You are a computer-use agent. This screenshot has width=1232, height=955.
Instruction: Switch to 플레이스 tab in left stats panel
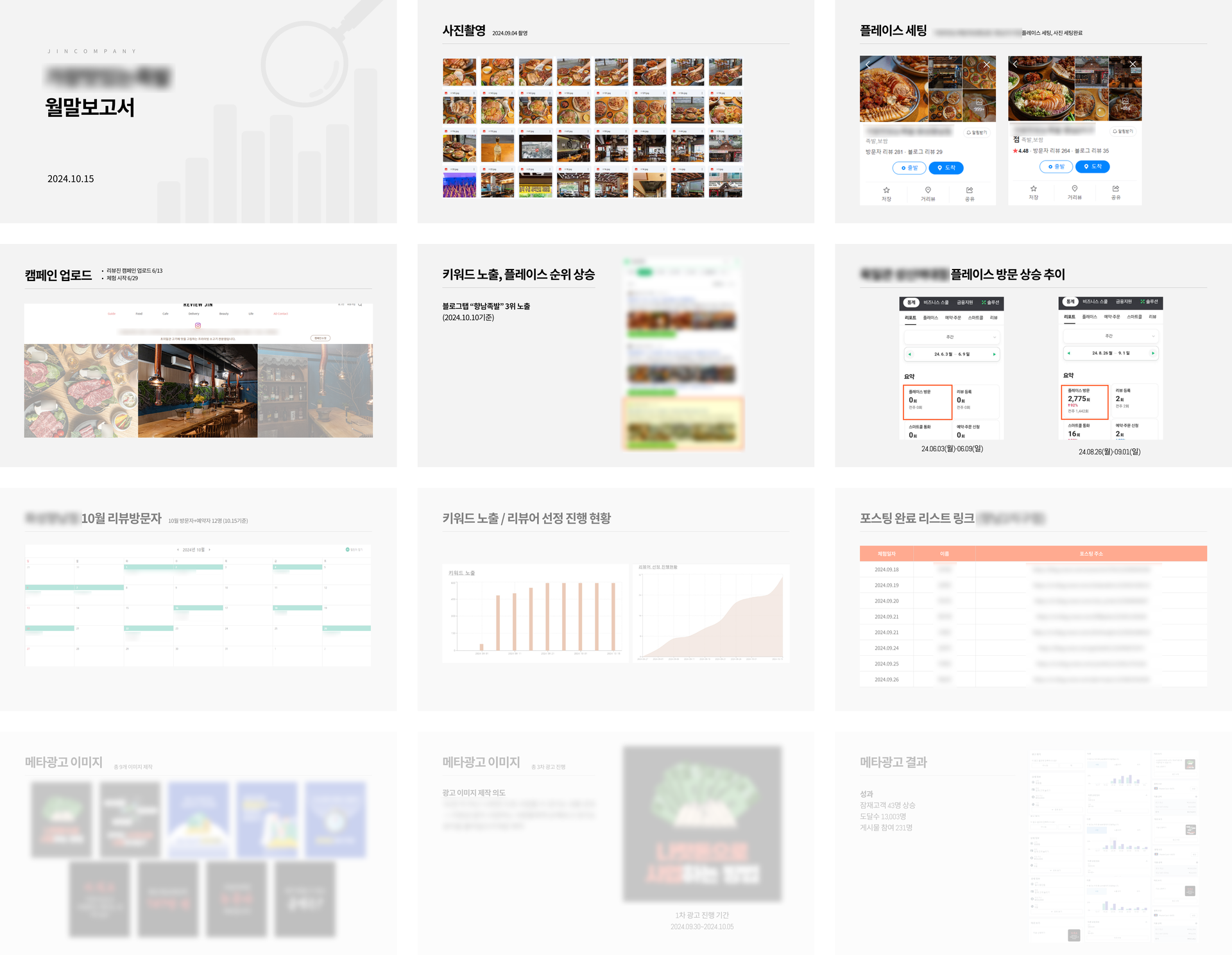point(930,318)
